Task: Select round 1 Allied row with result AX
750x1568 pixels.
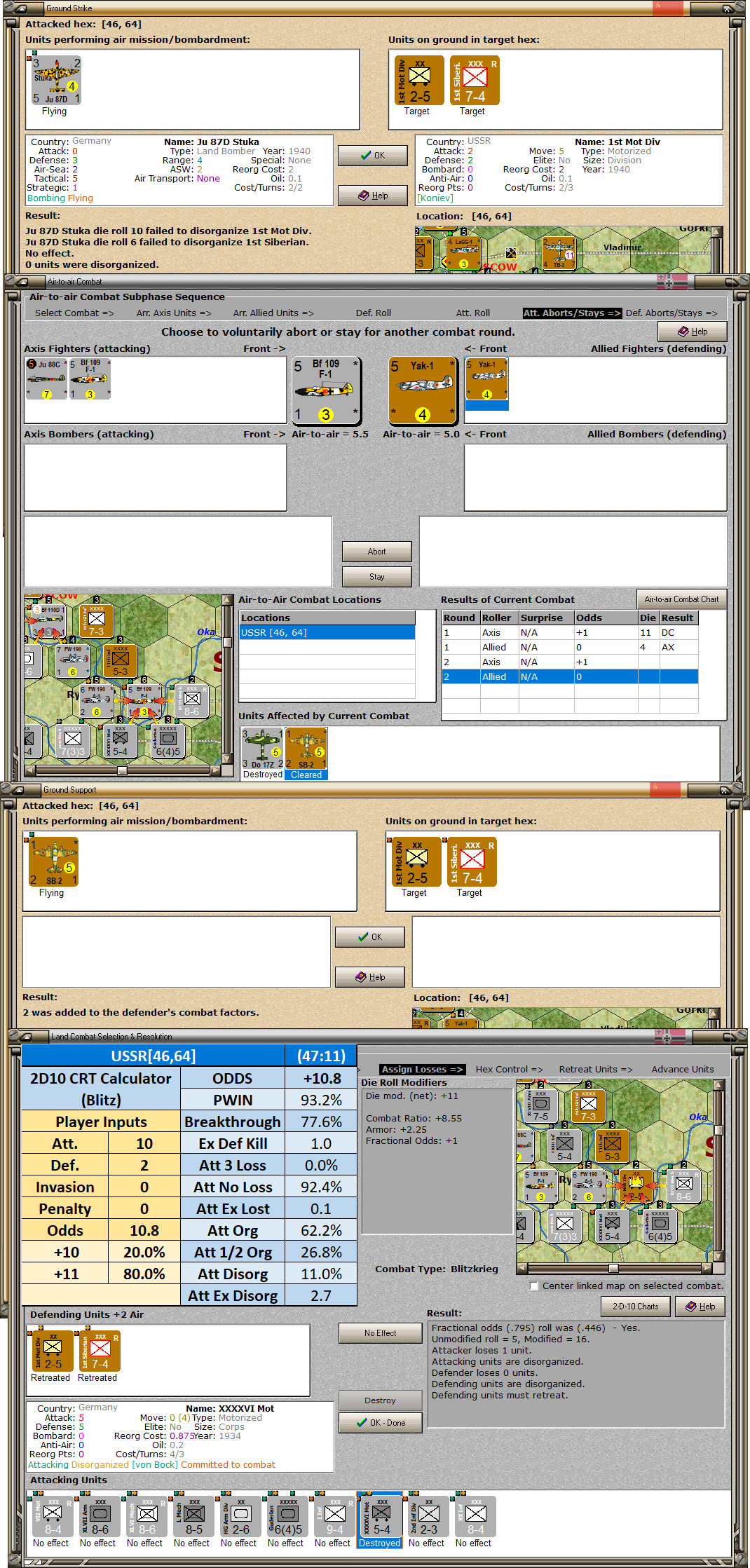Action: [569, 648]
